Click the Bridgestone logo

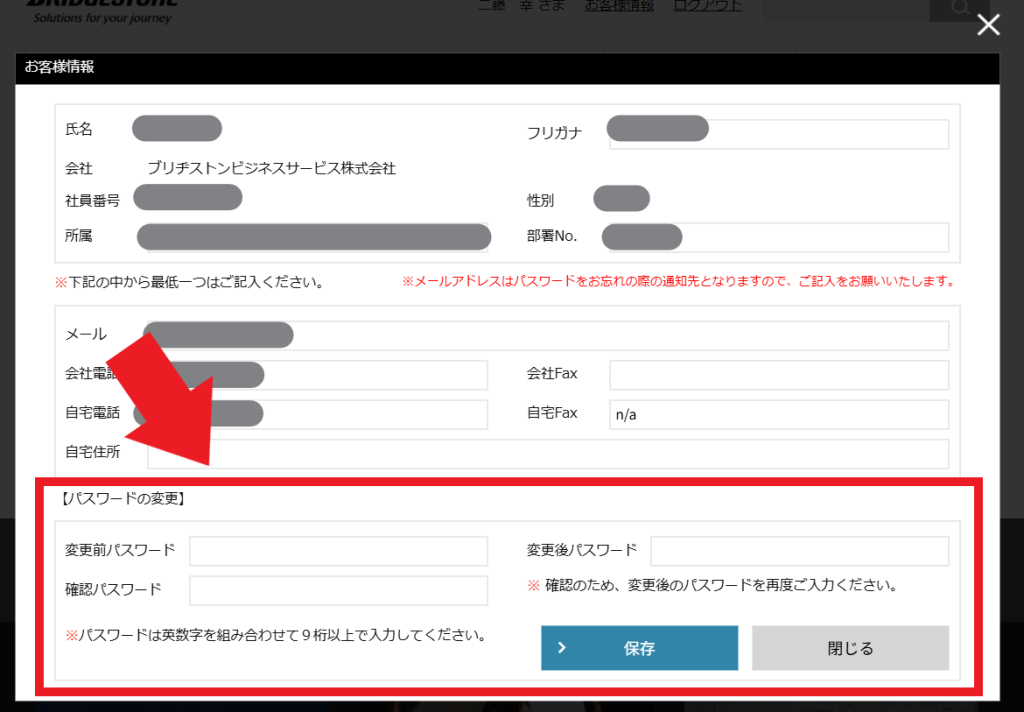[101, 10]
